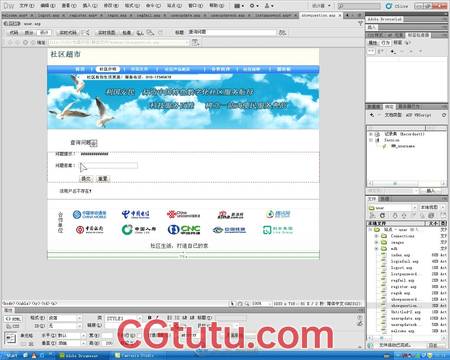Expand the images folder in the files panel
Image resolution: width=450 pixels, height=360 pixels.
click(x=376, y=242)
